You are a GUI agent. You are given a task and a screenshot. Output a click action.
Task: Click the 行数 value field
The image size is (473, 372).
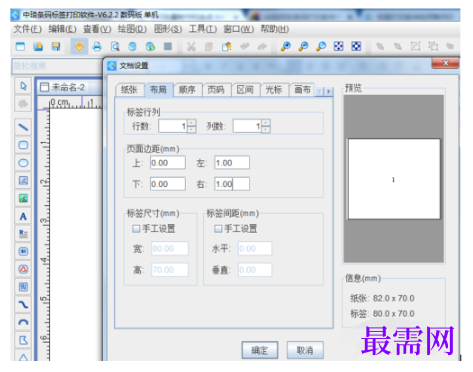pyautogui.click(x=173, y=126)
